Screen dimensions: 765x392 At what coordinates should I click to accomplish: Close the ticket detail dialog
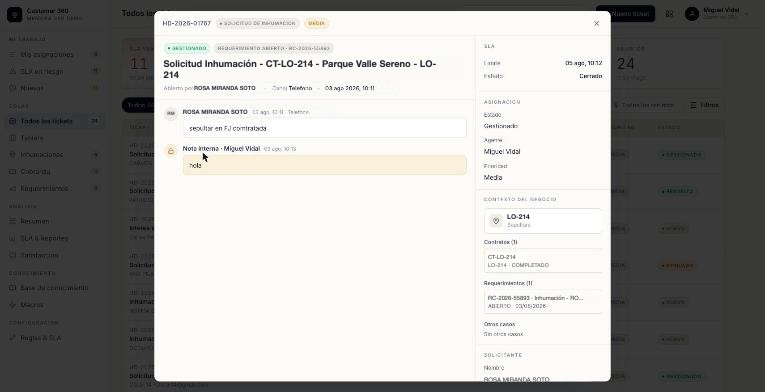pos(596,23)
